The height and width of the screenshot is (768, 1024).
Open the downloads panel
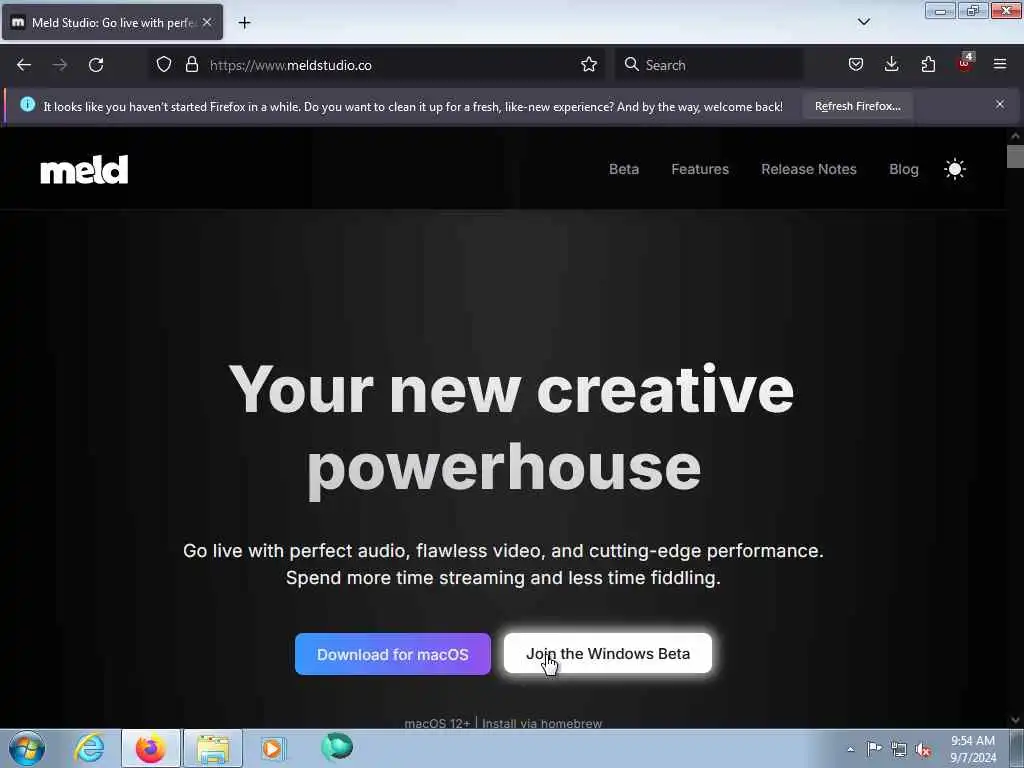891,64
